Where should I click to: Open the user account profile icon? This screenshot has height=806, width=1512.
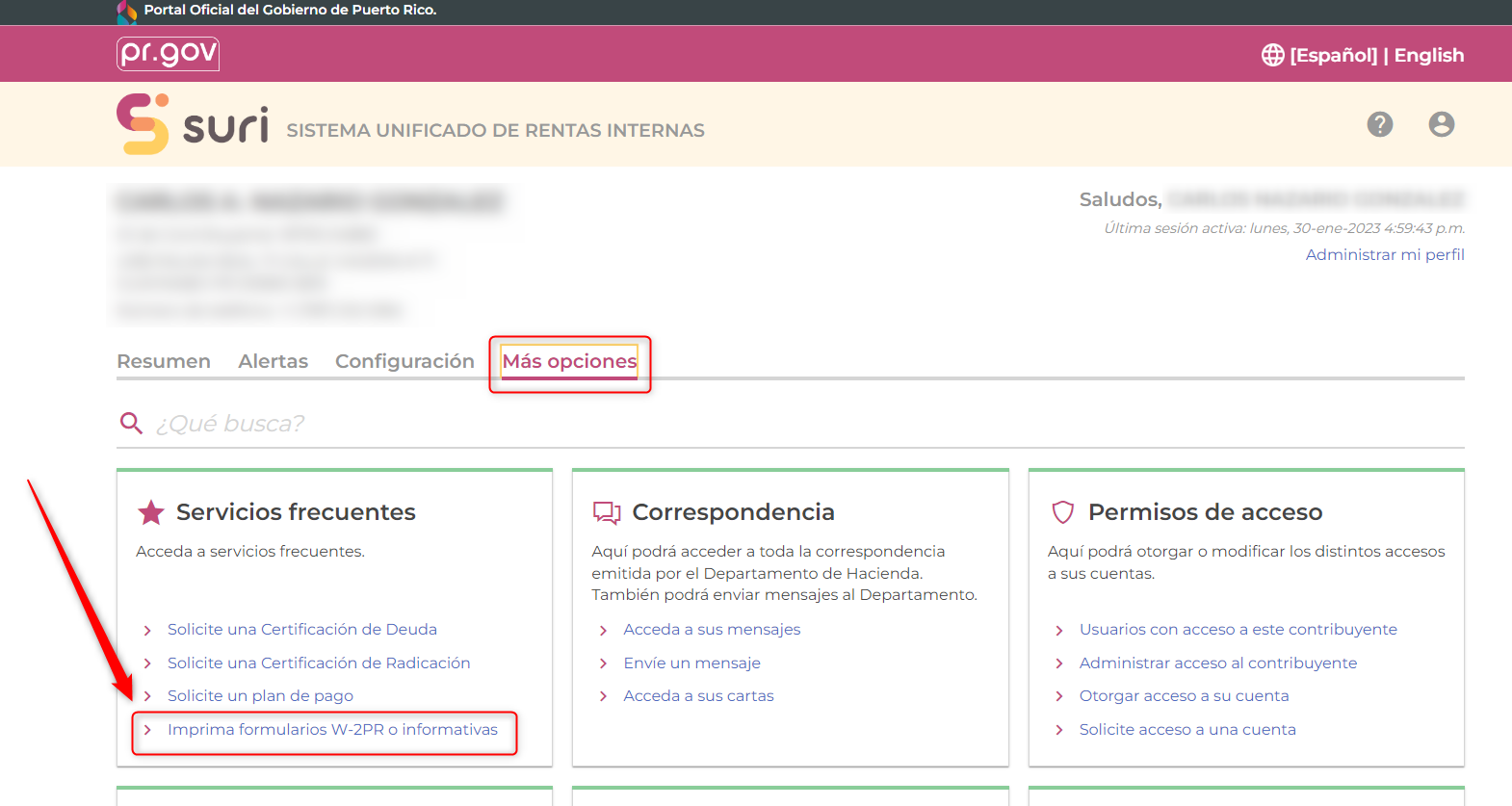(x=1441, y=124)
